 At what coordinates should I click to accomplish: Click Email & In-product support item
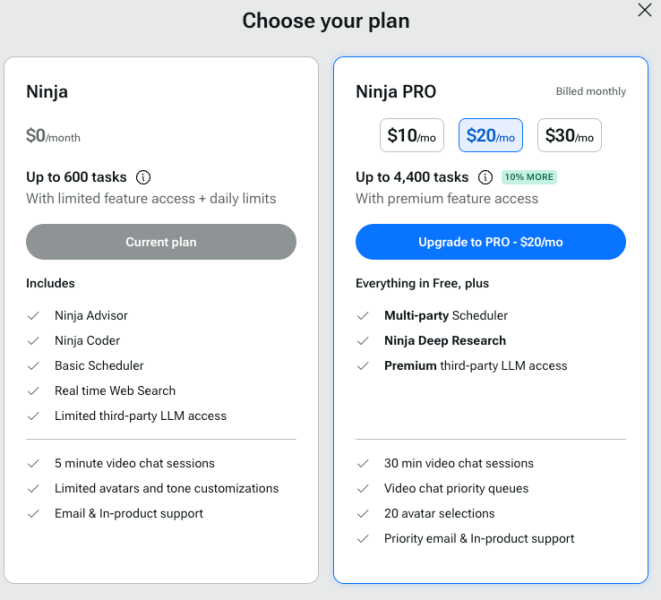tap(129, 514)
